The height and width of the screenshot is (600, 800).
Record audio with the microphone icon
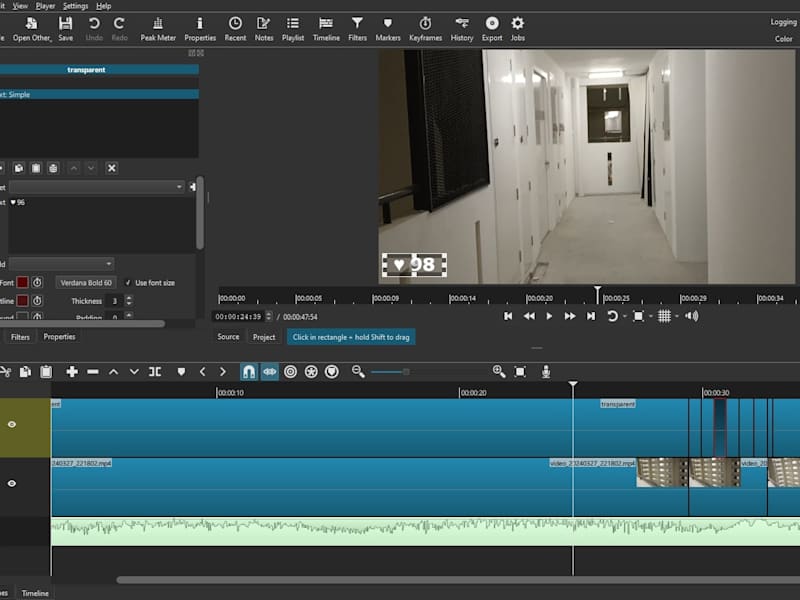pyautogui.click(x=546, y=371)
